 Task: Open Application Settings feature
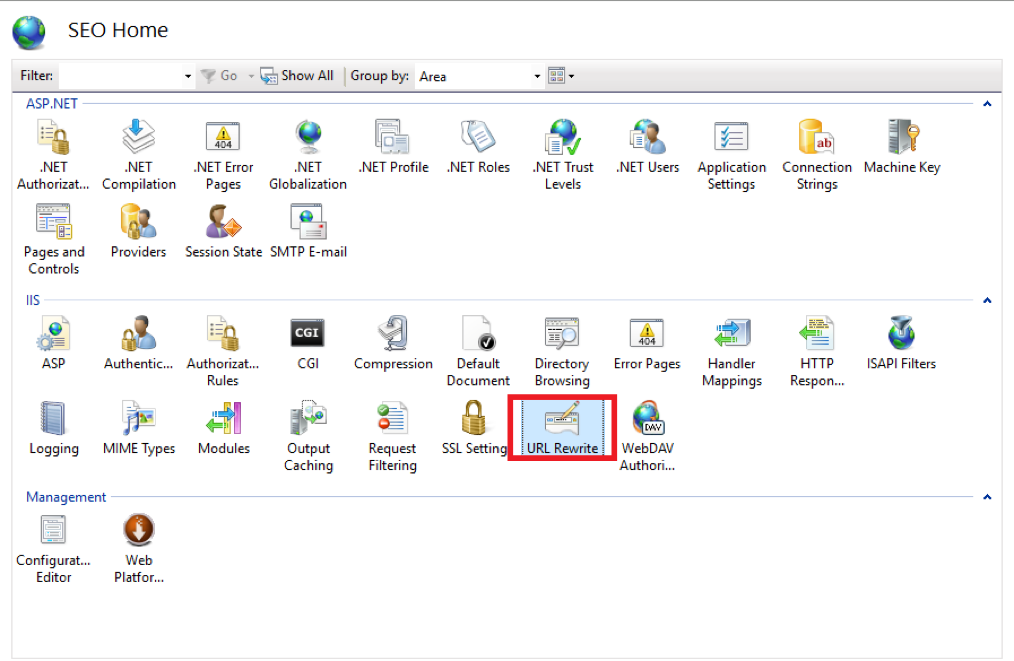tap(731, 155)
